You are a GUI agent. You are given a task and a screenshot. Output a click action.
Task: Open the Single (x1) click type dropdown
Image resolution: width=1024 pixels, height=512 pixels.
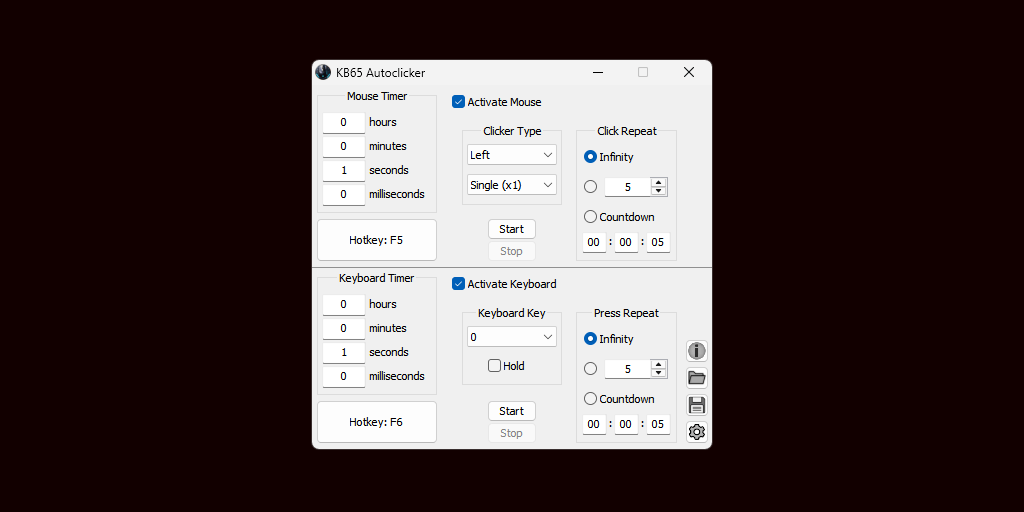click(512, 185)
